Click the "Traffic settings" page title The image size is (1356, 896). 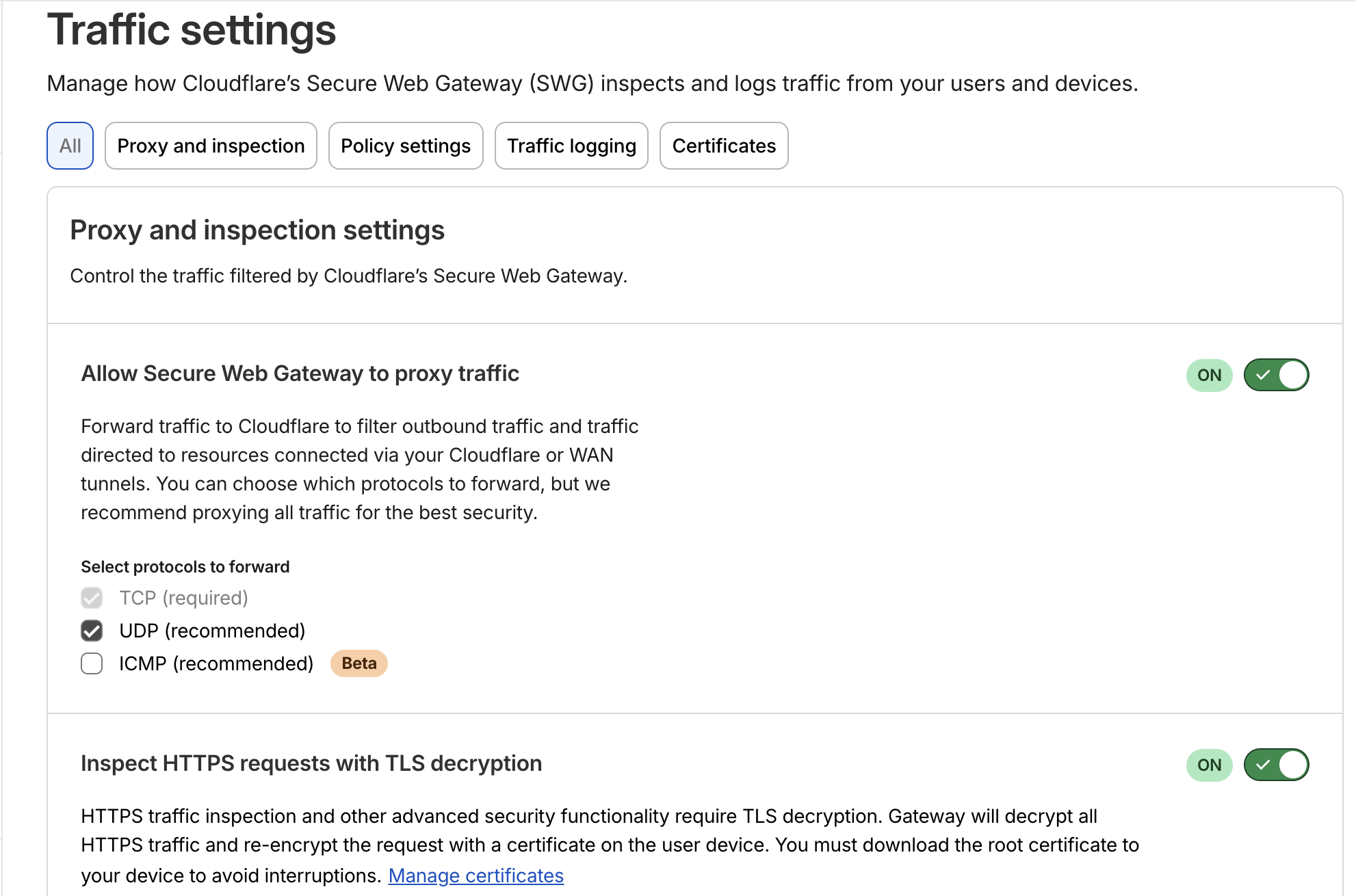192,30
